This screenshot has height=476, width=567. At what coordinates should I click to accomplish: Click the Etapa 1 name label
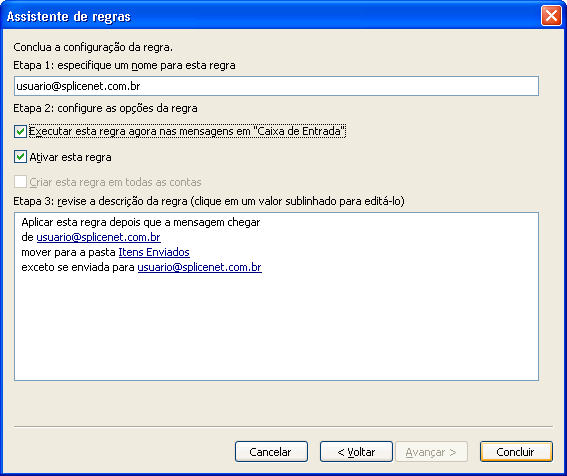click(x=124, y=65)
